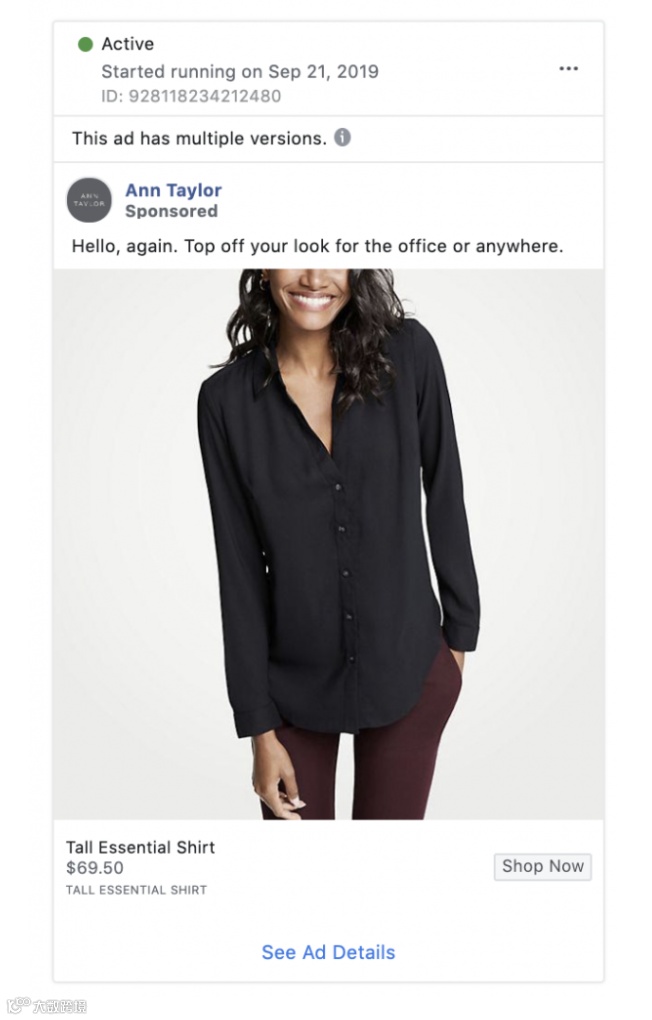
Task: Click the ad ID number text
Action: pyautogui.click(x=191, y=96)
